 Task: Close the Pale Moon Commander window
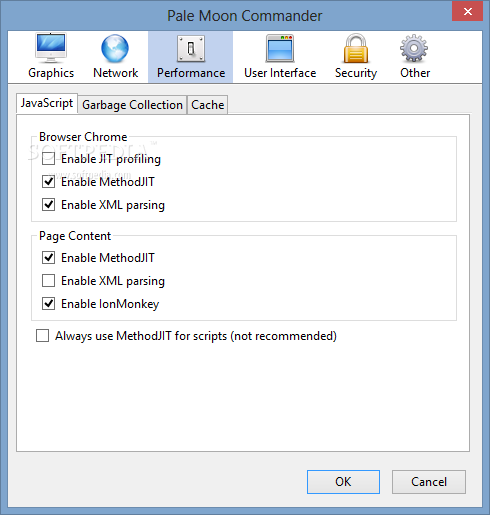pos(467,11)
